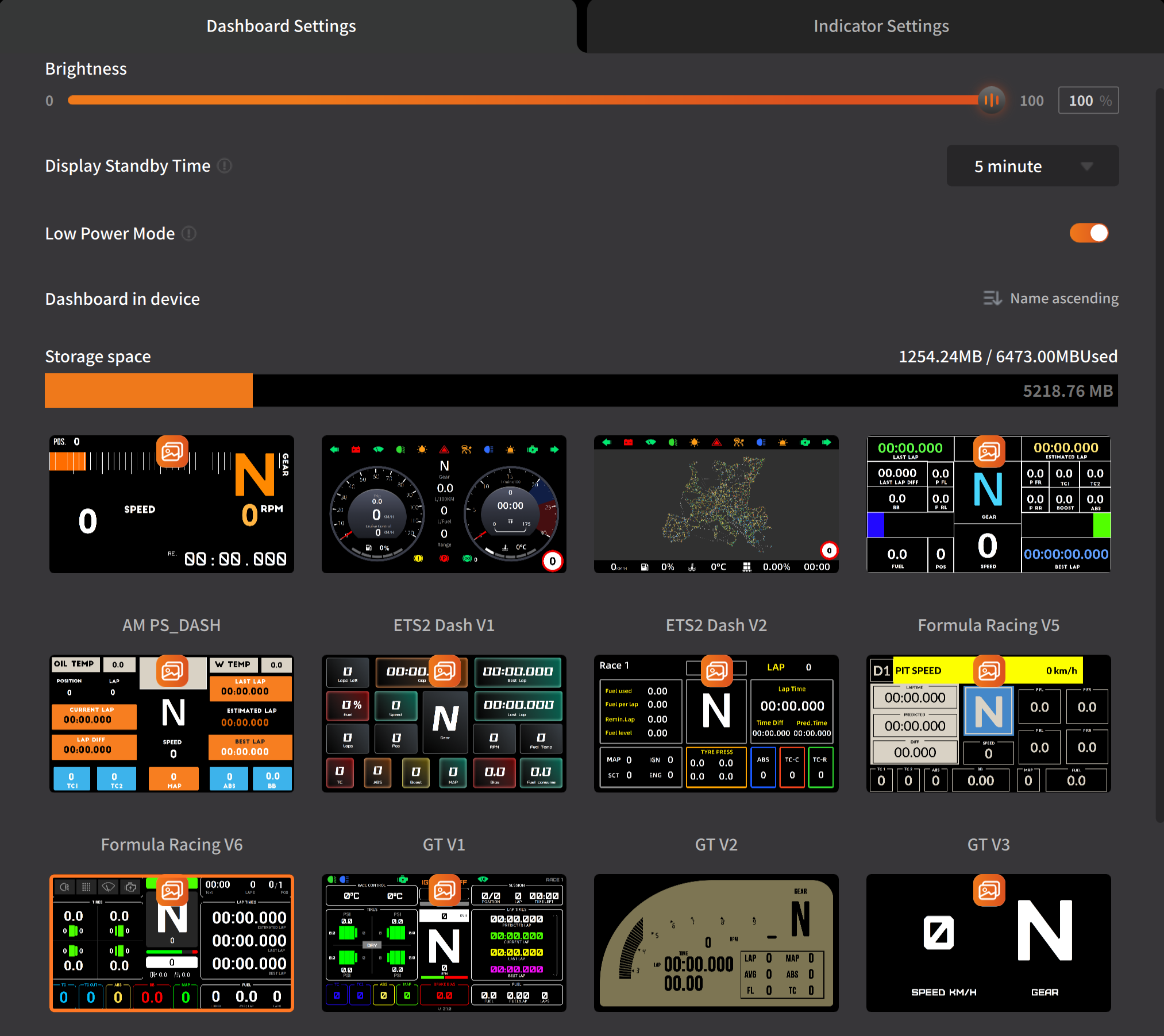The height and width of the screenshot is (1036, 1164).
Task: Click image icon on Formula Racing V5 thumbnail
Action: coord(989,451)
